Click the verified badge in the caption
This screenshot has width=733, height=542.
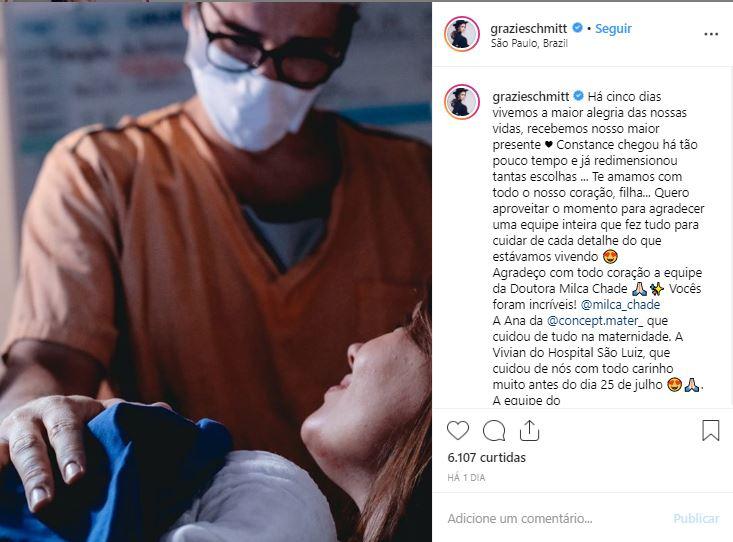(x=578, y=96)
